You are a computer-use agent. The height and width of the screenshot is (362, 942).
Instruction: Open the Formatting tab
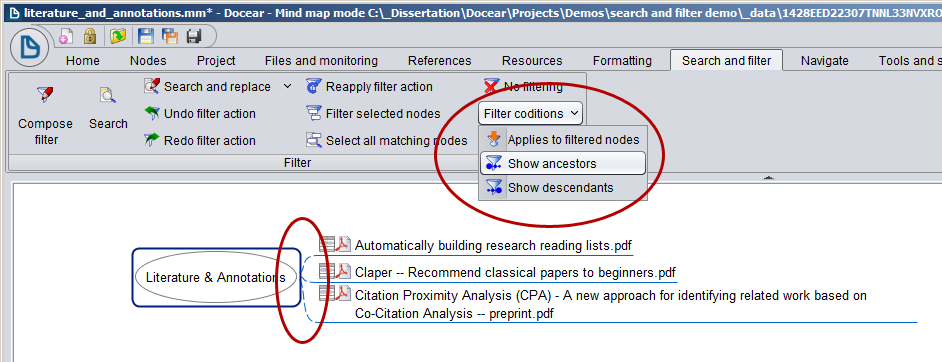[622, 61]
